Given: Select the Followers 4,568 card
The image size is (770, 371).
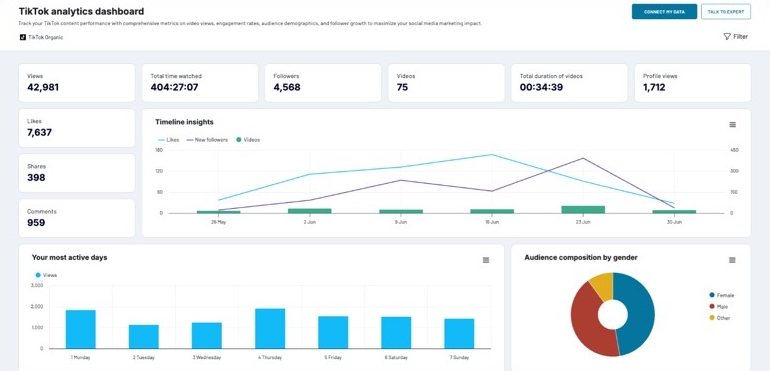Looking at the screenshot, I should pos(323,83).
